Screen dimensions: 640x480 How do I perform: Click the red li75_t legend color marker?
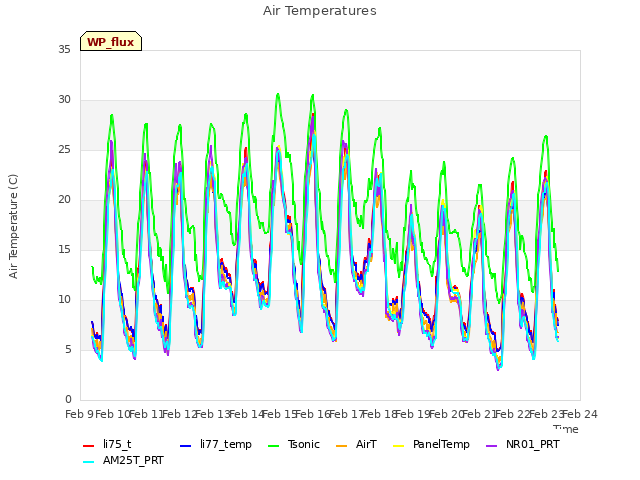[89, 445]
